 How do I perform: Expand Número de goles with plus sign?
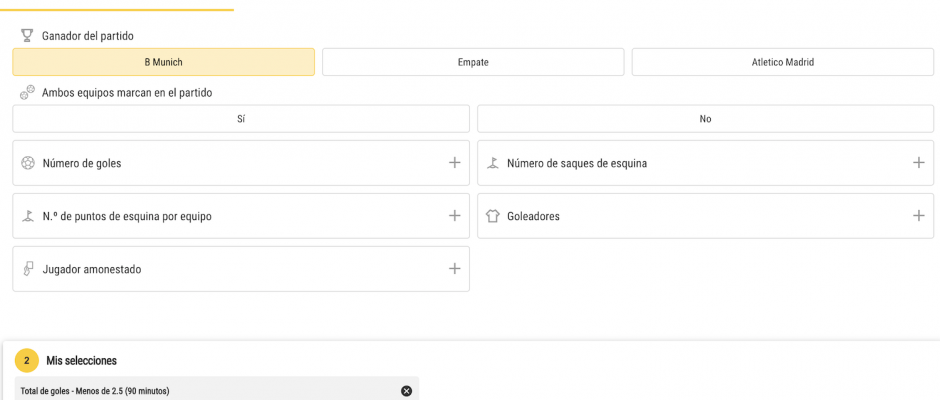454,163
